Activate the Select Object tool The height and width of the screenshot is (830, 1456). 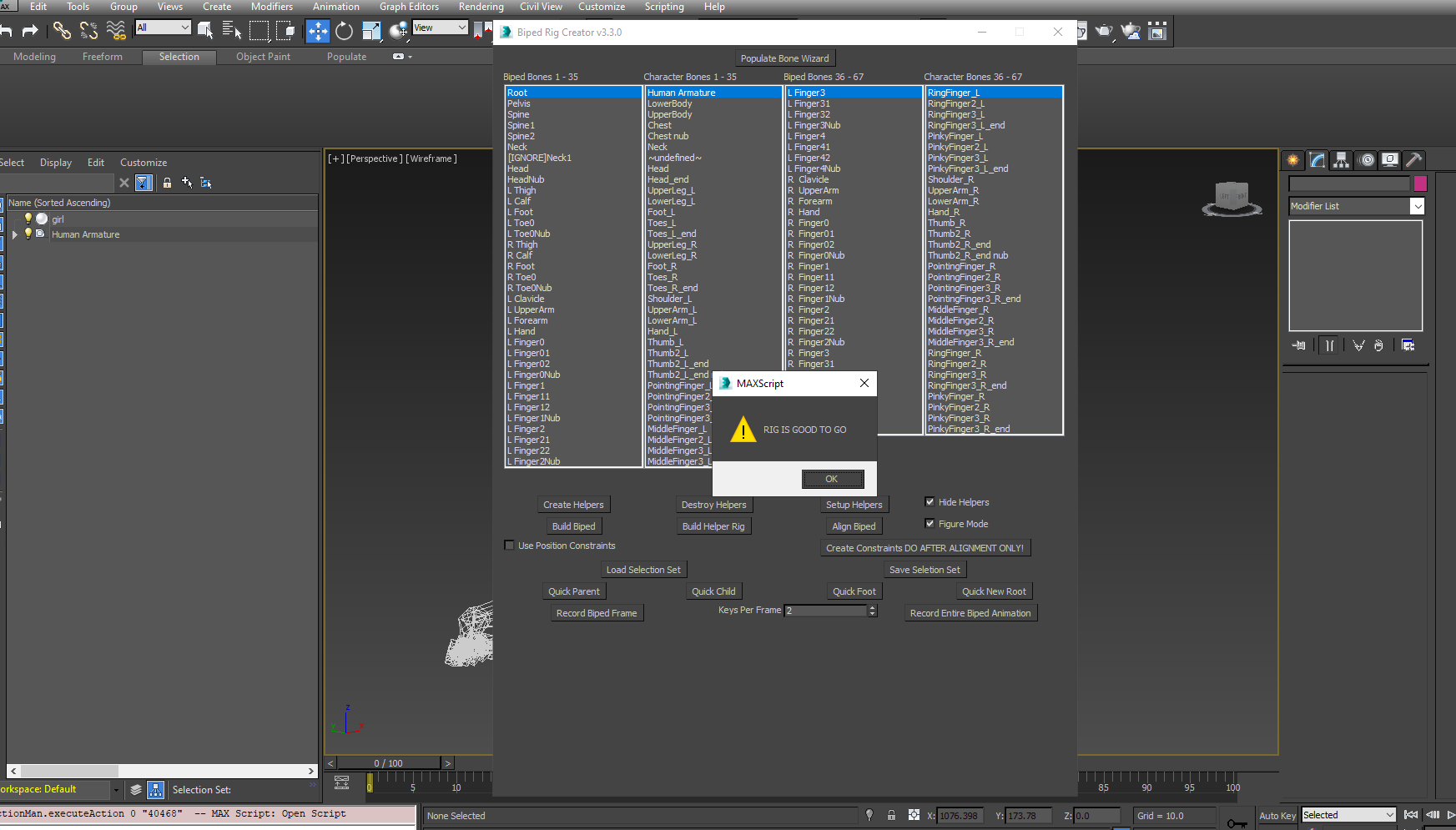coord(205,31)
